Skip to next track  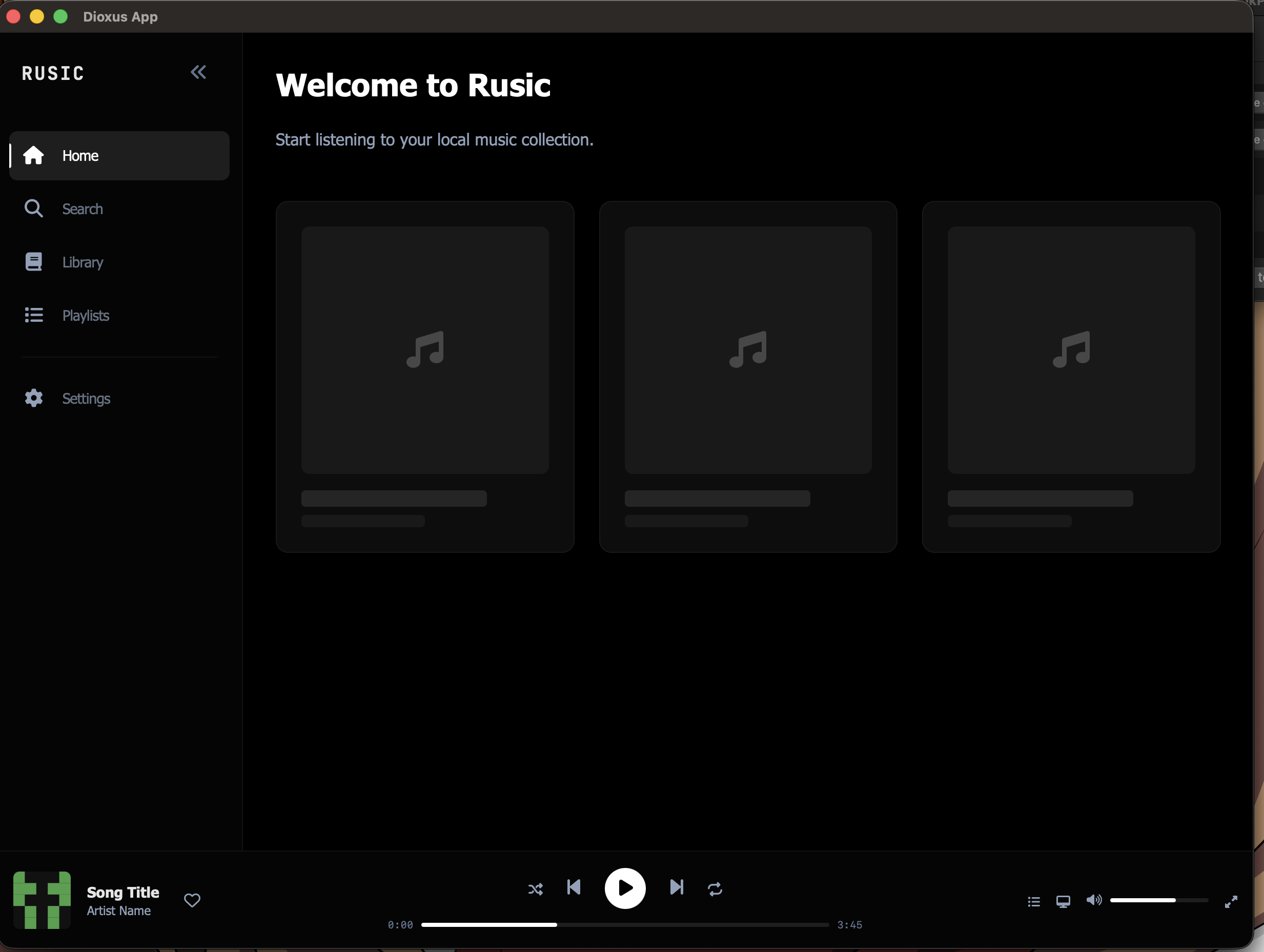(677, 887)
